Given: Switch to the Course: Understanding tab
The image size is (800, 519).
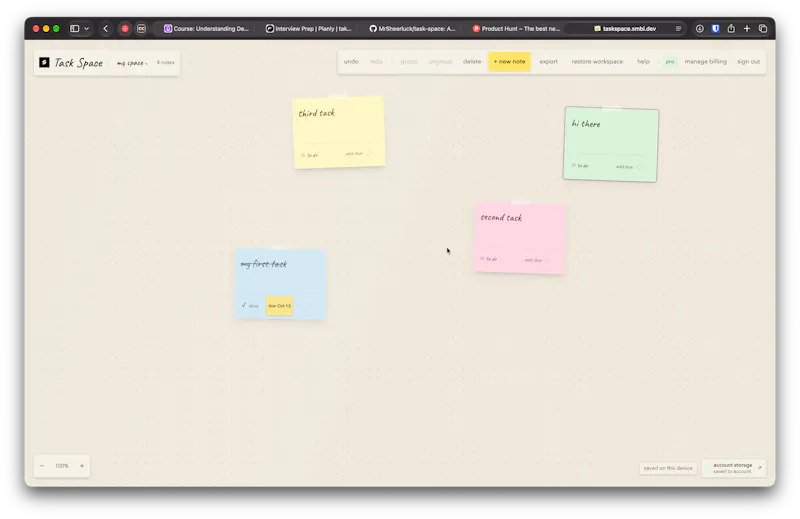Looking at the screenshot, I should point(206,29).
